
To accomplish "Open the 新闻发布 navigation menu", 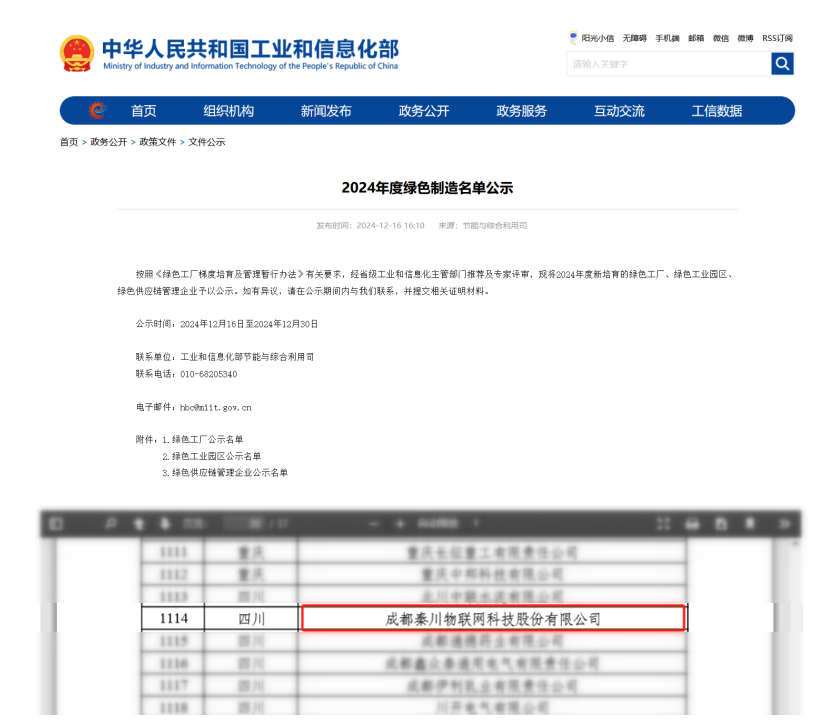I will (326, 111).
